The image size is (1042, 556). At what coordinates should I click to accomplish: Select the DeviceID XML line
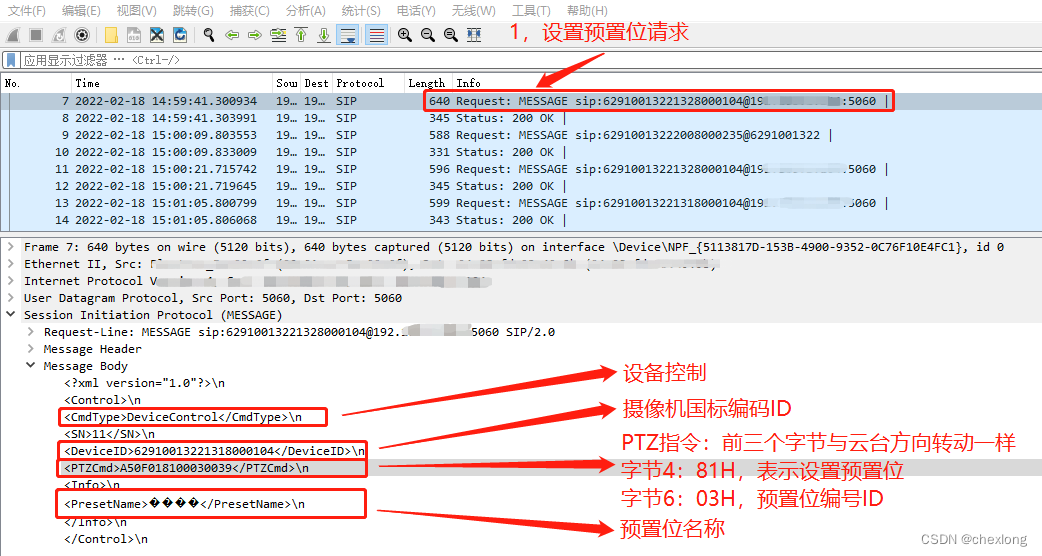click(215, 451)
